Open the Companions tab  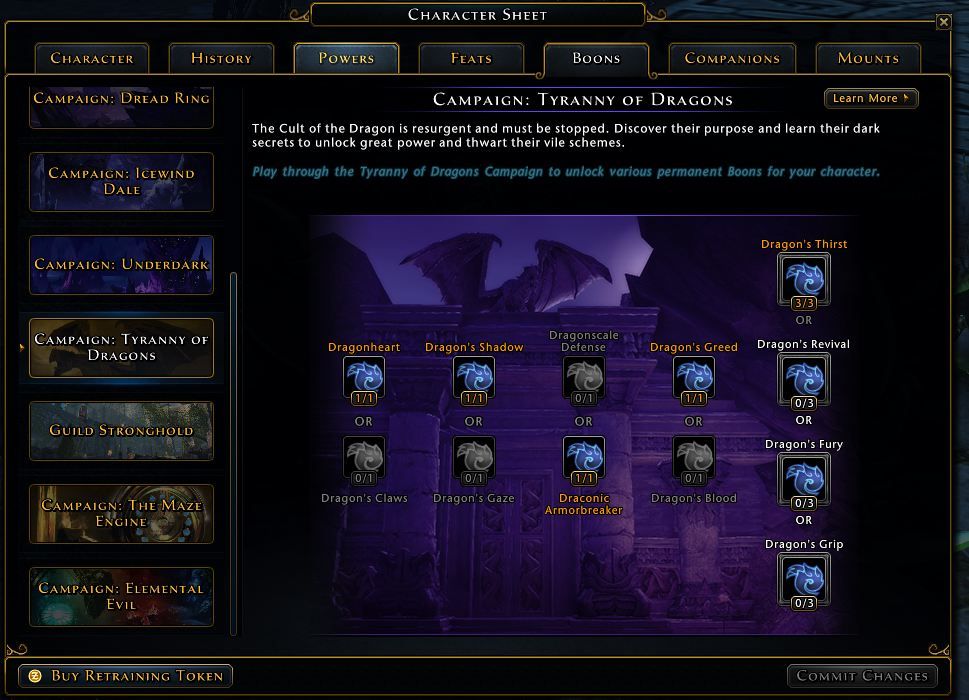tap(732, 58)
